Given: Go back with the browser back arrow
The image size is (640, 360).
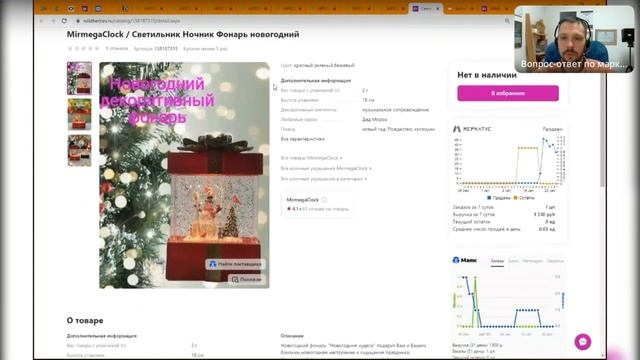Looking at the screenshot, I should tap(42, 21).
